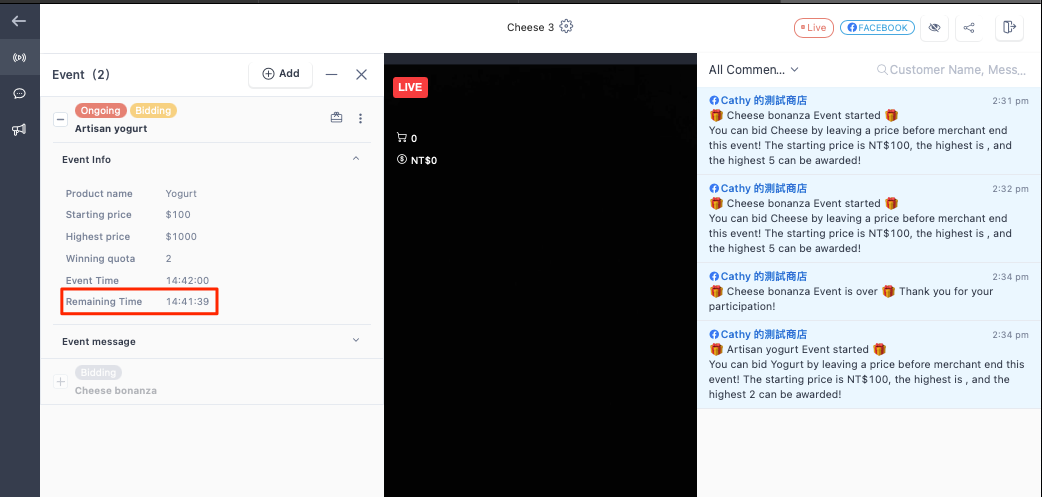Click the Cheese bonanza event title

[116, 391]
